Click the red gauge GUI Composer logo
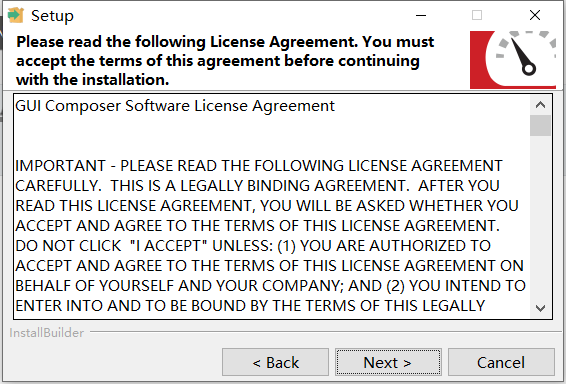The image size is (566, 384). tap(513, 60)
